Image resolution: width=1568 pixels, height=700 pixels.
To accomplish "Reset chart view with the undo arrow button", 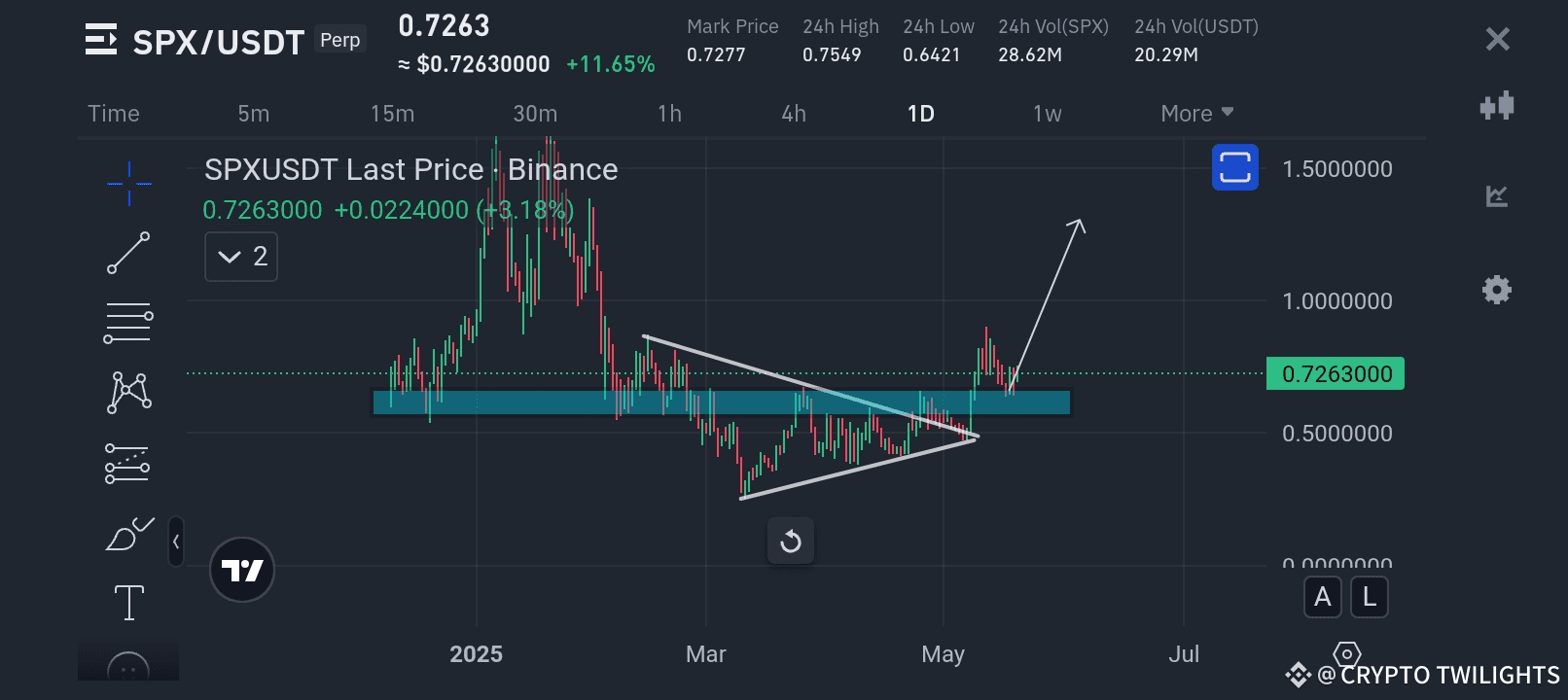I will [x=791, y=542].
